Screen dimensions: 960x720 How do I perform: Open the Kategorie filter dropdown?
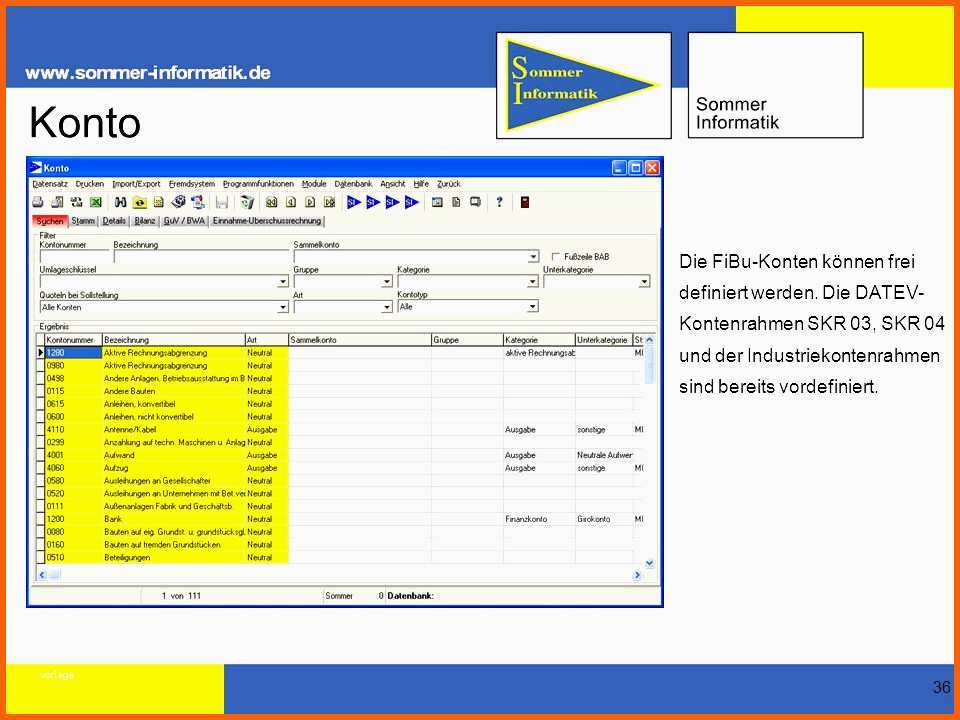[x=533, y=282]
